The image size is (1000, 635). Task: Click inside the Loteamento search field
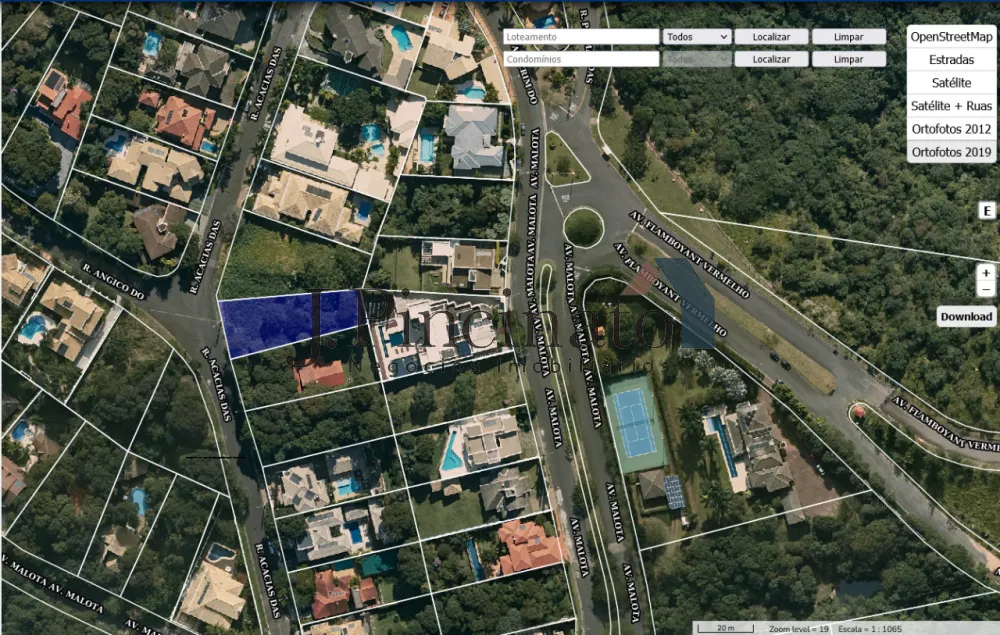click(x=580, y=36)
